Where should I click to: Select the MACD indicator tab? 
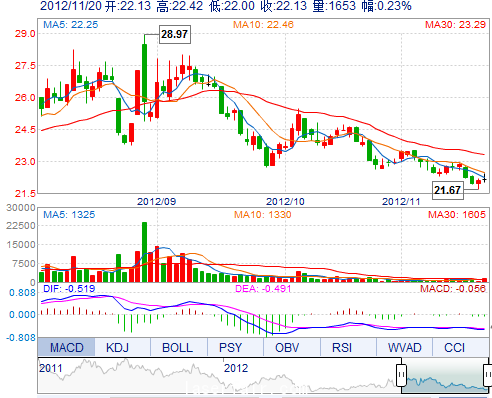(x=66, y=347)
